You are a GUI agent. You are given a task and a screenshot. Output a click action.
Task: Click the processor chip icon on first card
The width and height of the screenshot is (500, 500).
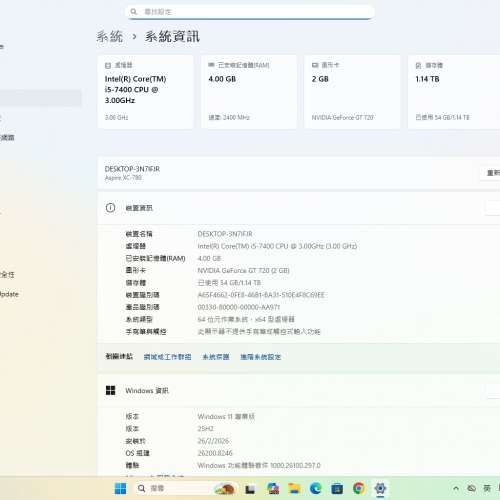[x=108, y=66]
